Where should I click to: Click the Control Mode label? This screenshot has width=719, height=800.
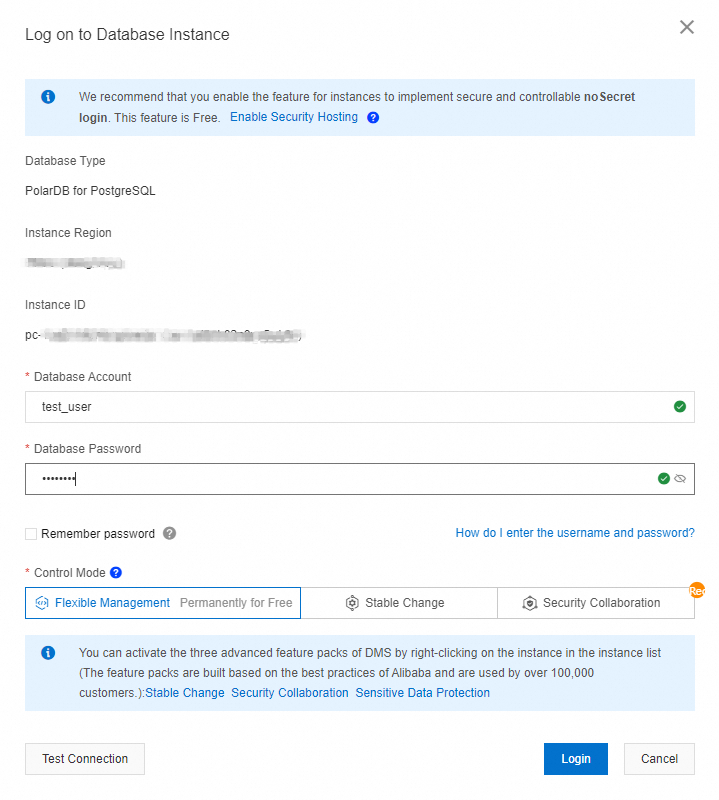70,572
